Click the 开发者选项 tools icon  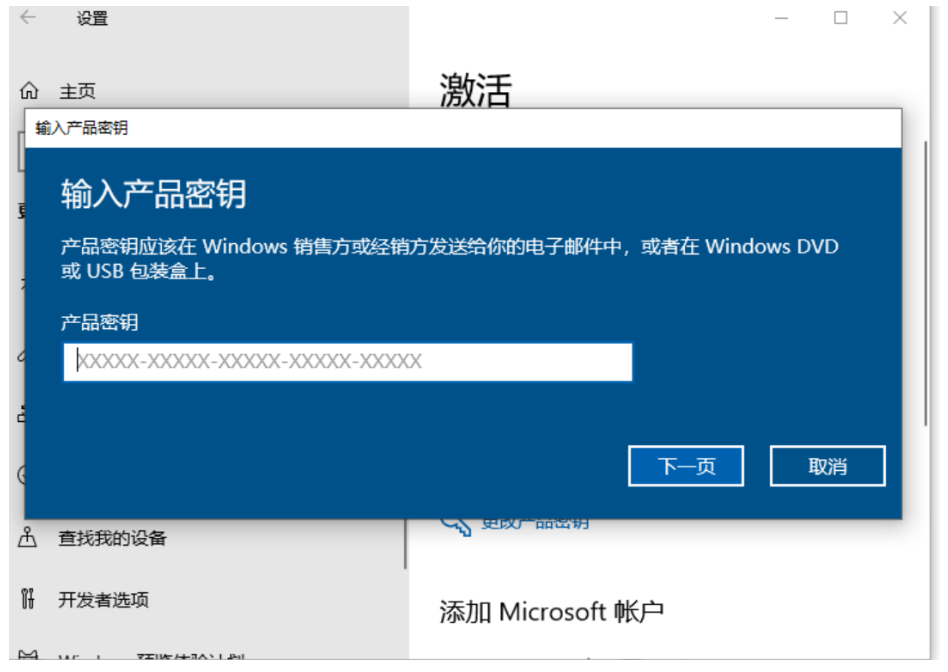point(27,599)
